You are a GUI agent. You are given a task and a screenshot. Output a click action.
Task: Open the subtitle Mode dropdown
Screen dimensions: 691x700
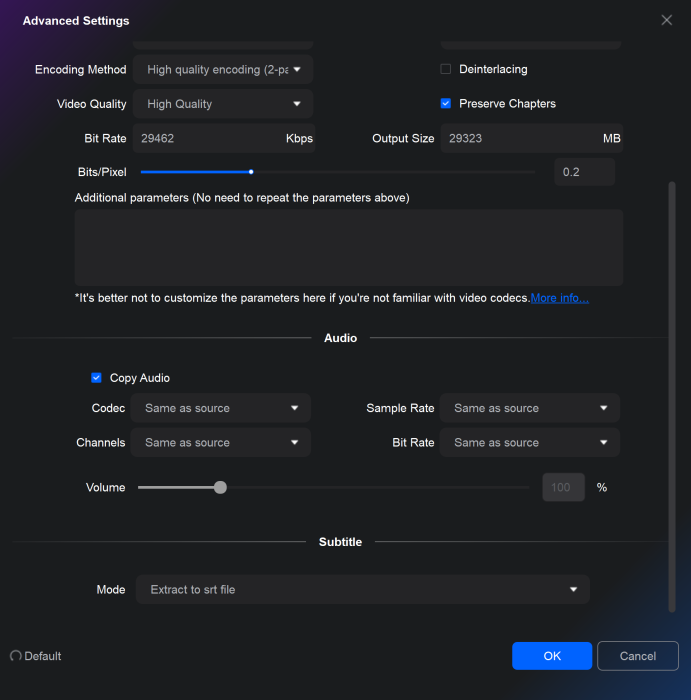(x=363, y=590)
